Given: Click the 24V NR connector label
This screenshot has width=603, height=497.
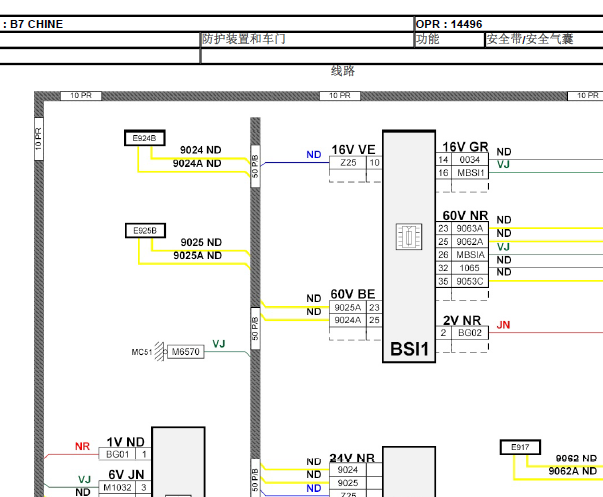Looking at the screenshot, I should (x=352, y=458).
